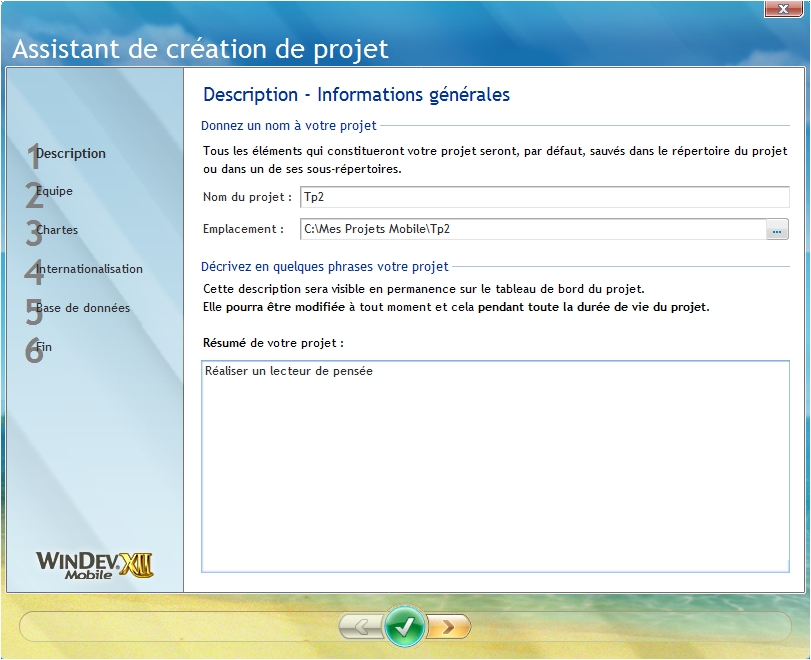Click the Nom du projet field
The image size is (811, 660).
[x=545, y=197]
